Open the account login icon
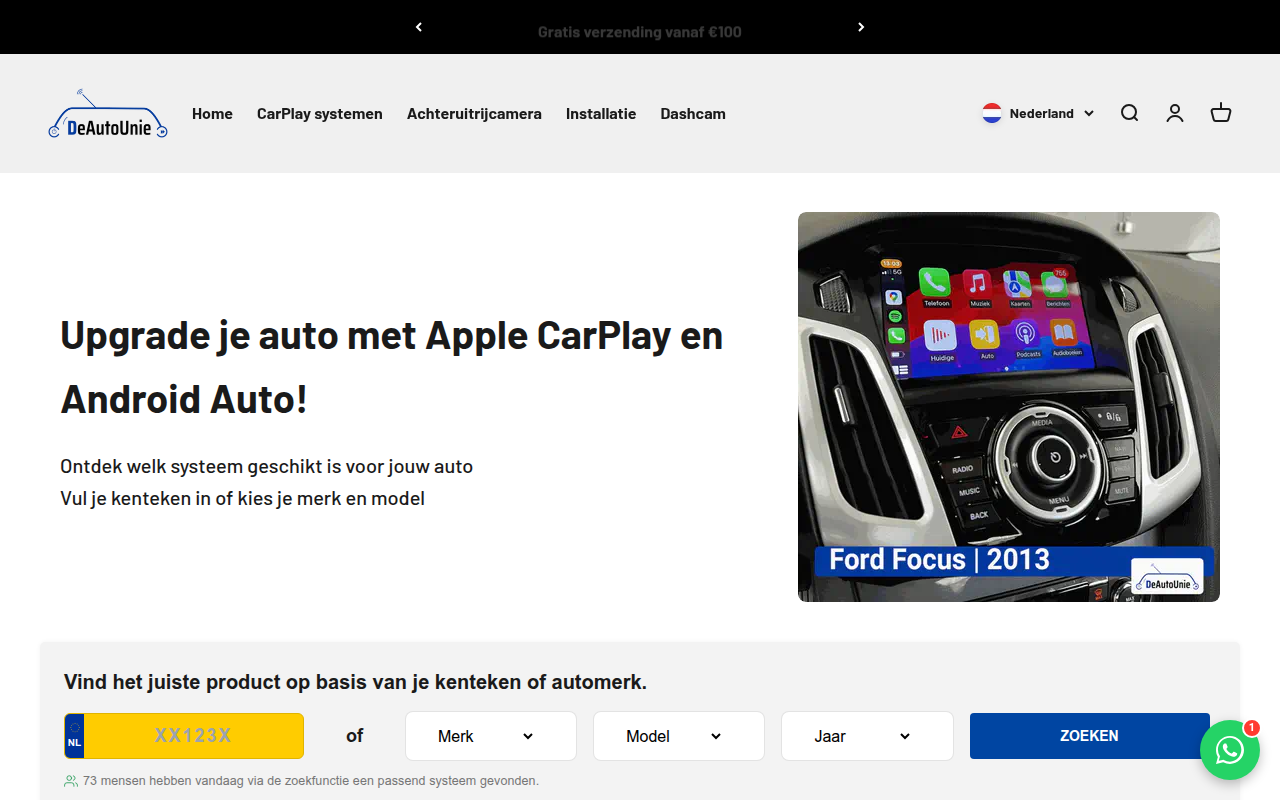The width and height of the screenshot is (1280, 800). click(x=1175, y=113)
